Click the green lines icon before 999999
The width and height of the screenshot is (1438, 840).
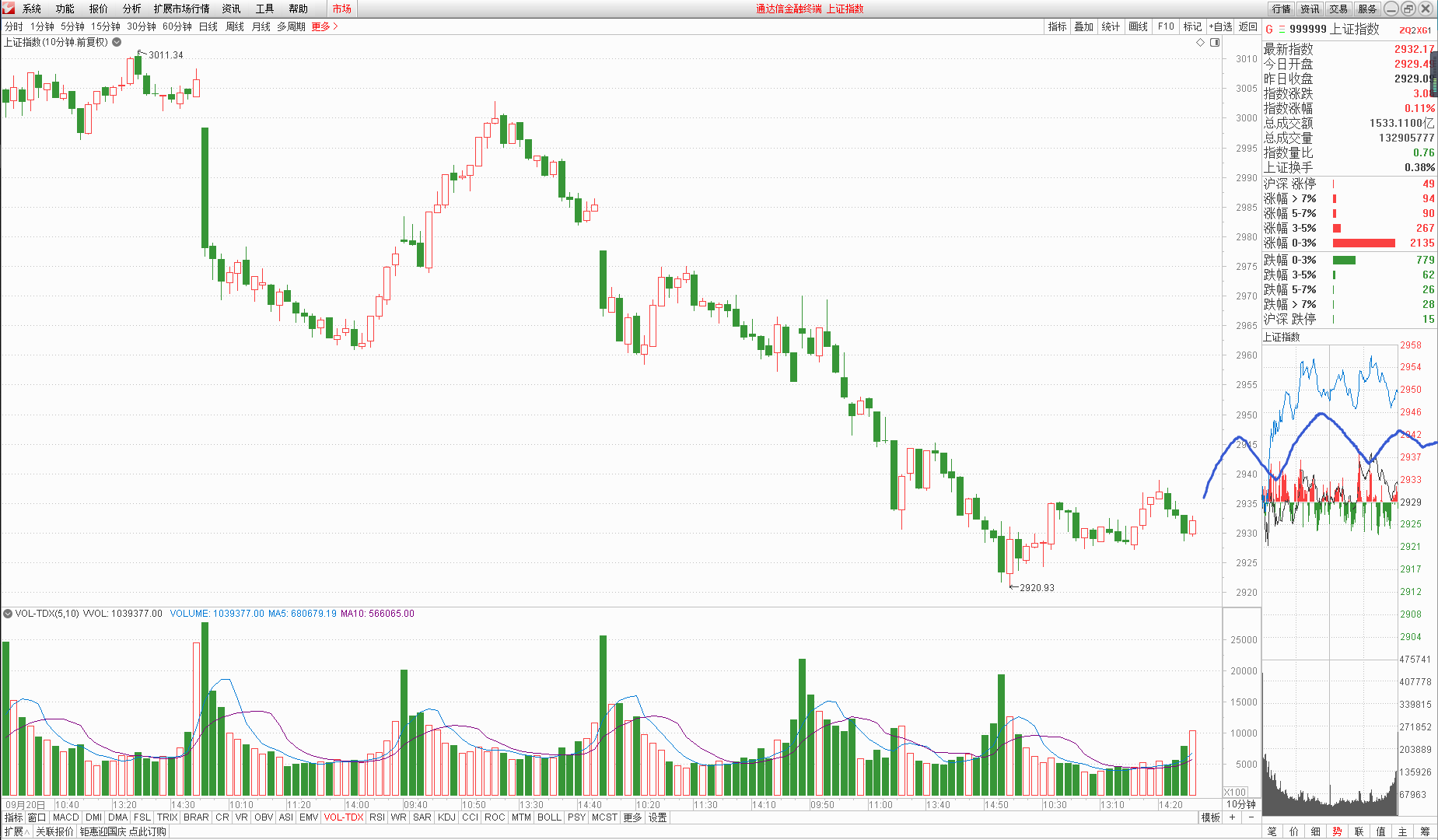pos(1282,30)
